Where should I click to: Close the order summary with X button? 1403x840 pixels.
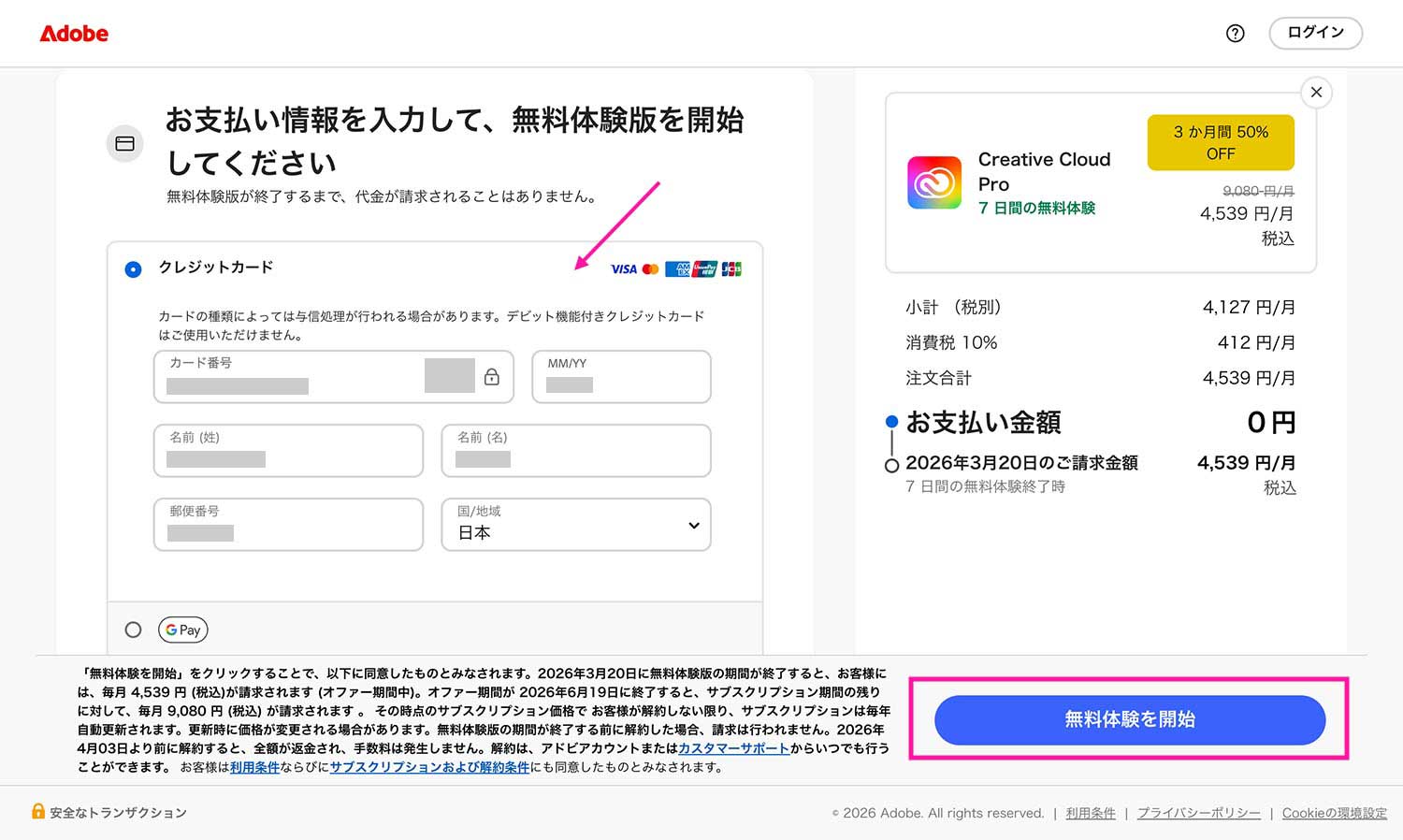pyautogui.click(x=1316, y=93)
